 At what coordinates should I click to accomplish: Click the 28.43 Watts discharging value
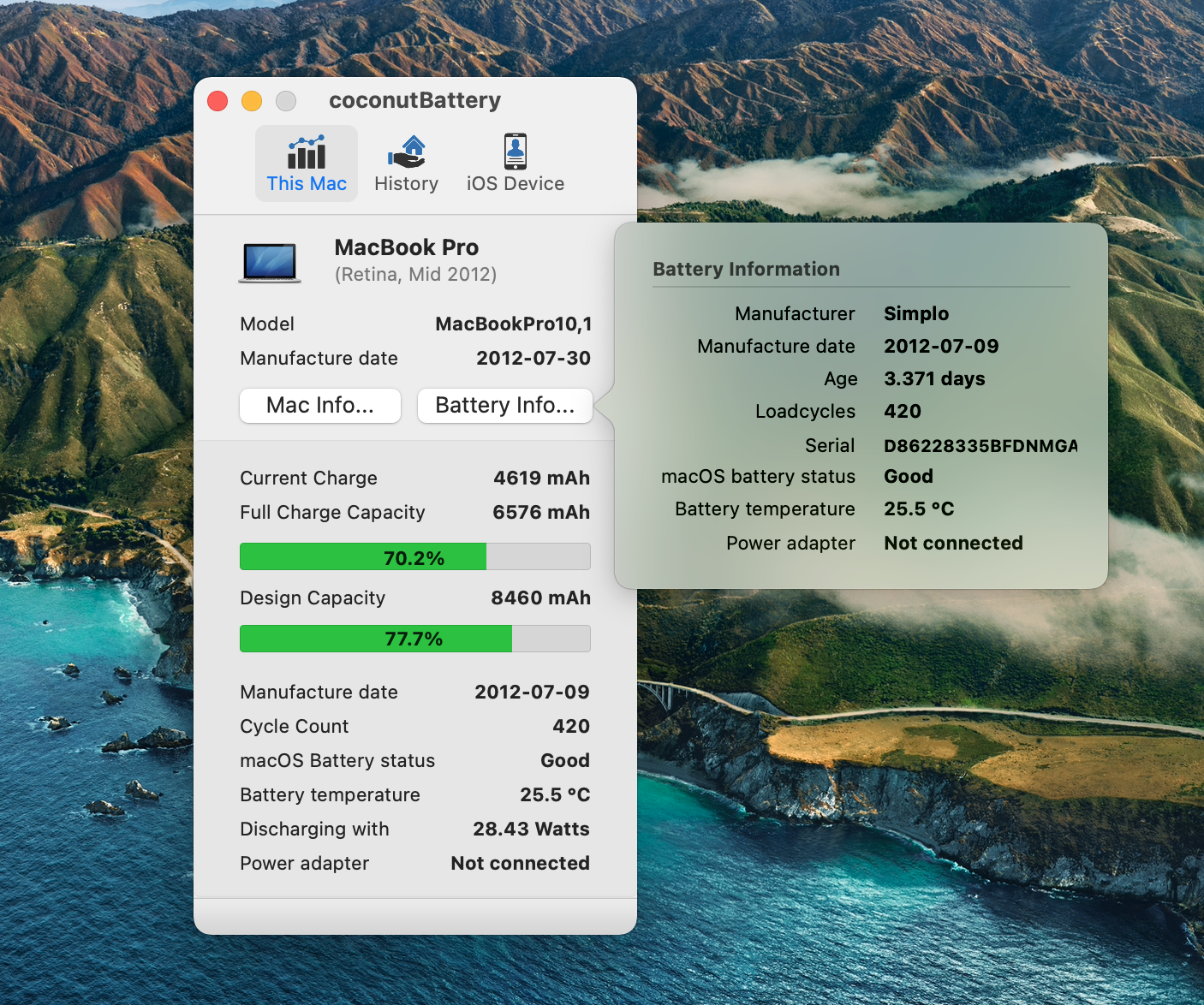coord(531,830)
